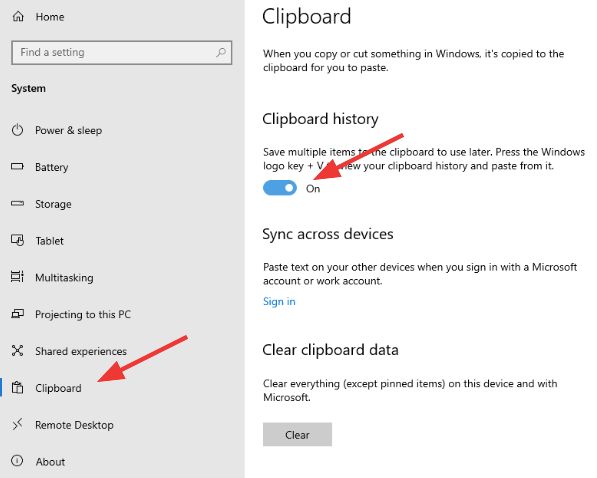
Task: Click the Storage drive icon
Action: (x=17, y=203)
